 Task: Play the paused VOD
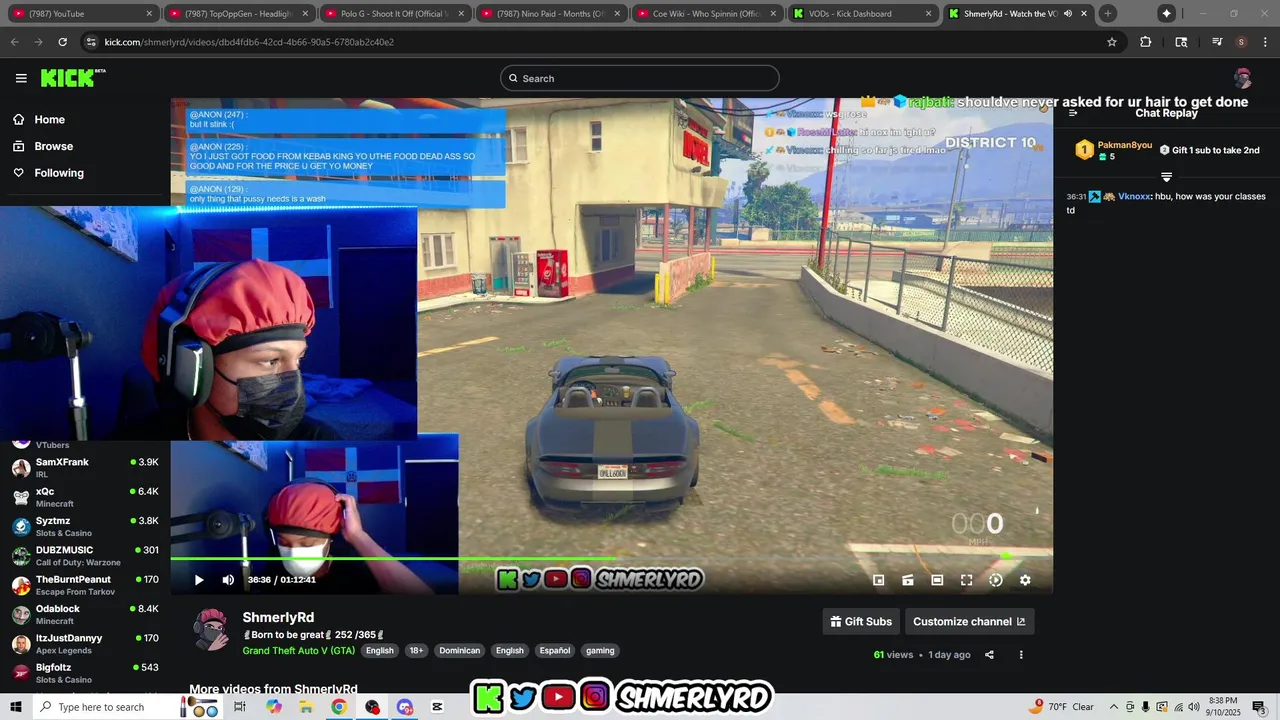199,580
